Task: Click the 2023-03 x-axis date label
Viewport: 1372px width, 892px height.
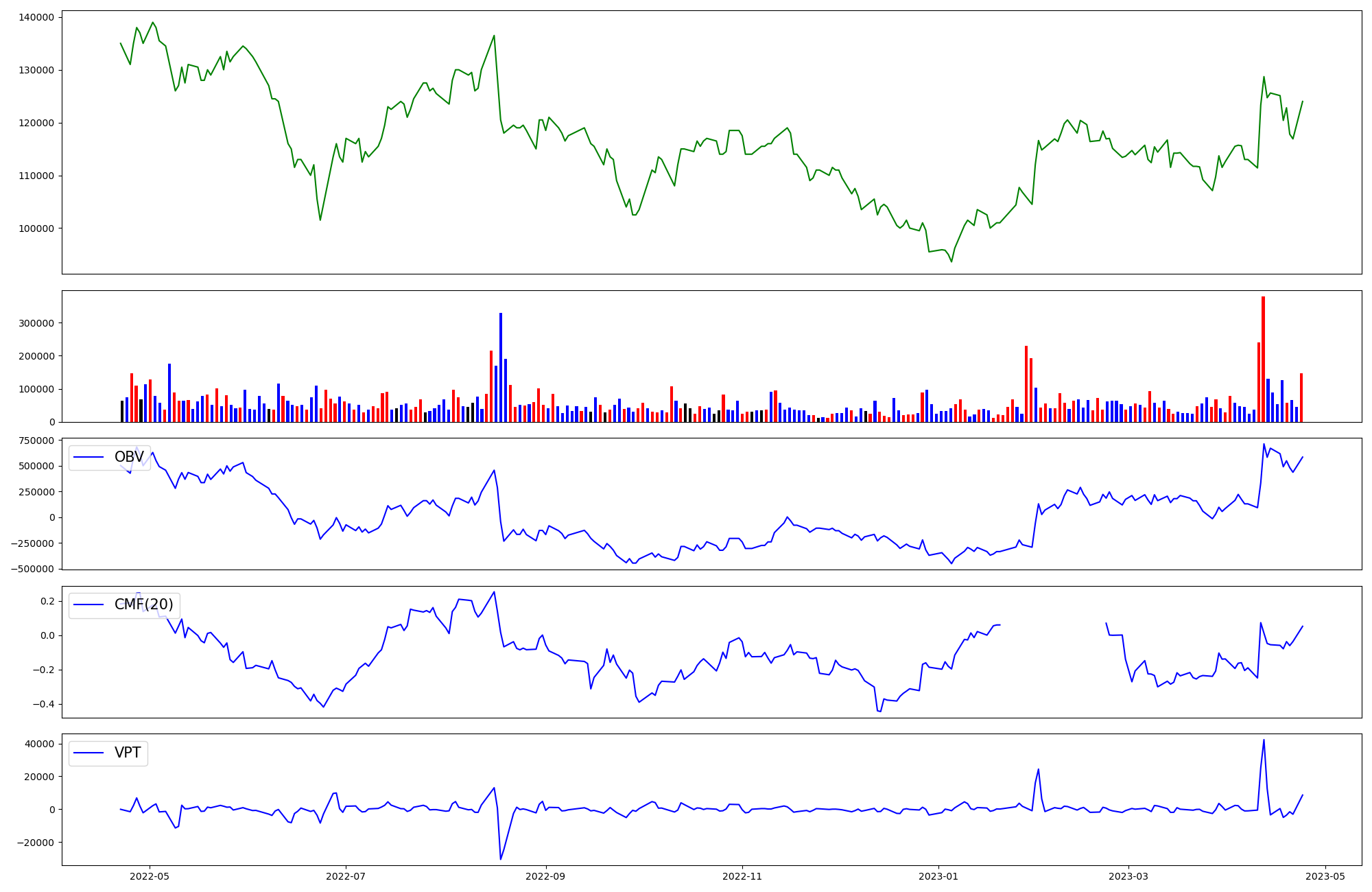Action: click(1128, 876)
